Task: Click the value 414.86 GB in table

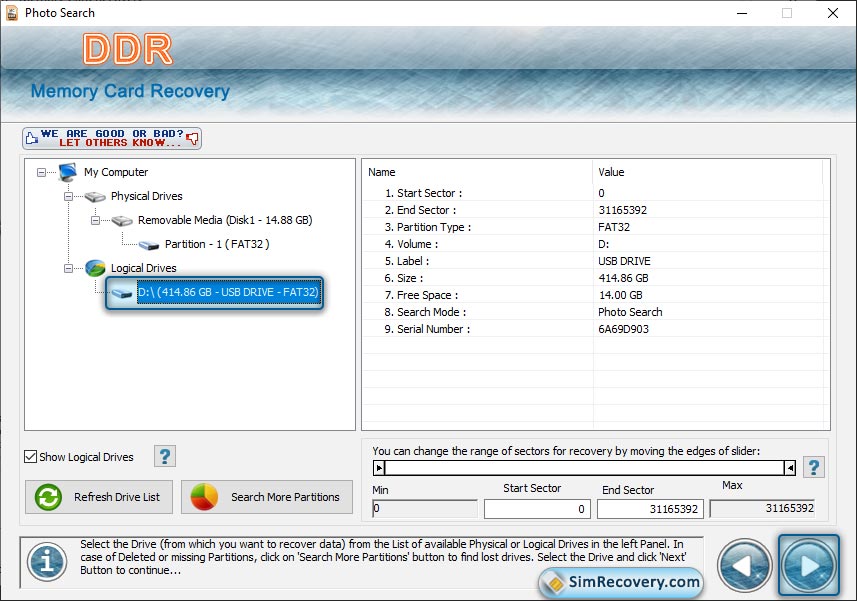Action: 623,278
